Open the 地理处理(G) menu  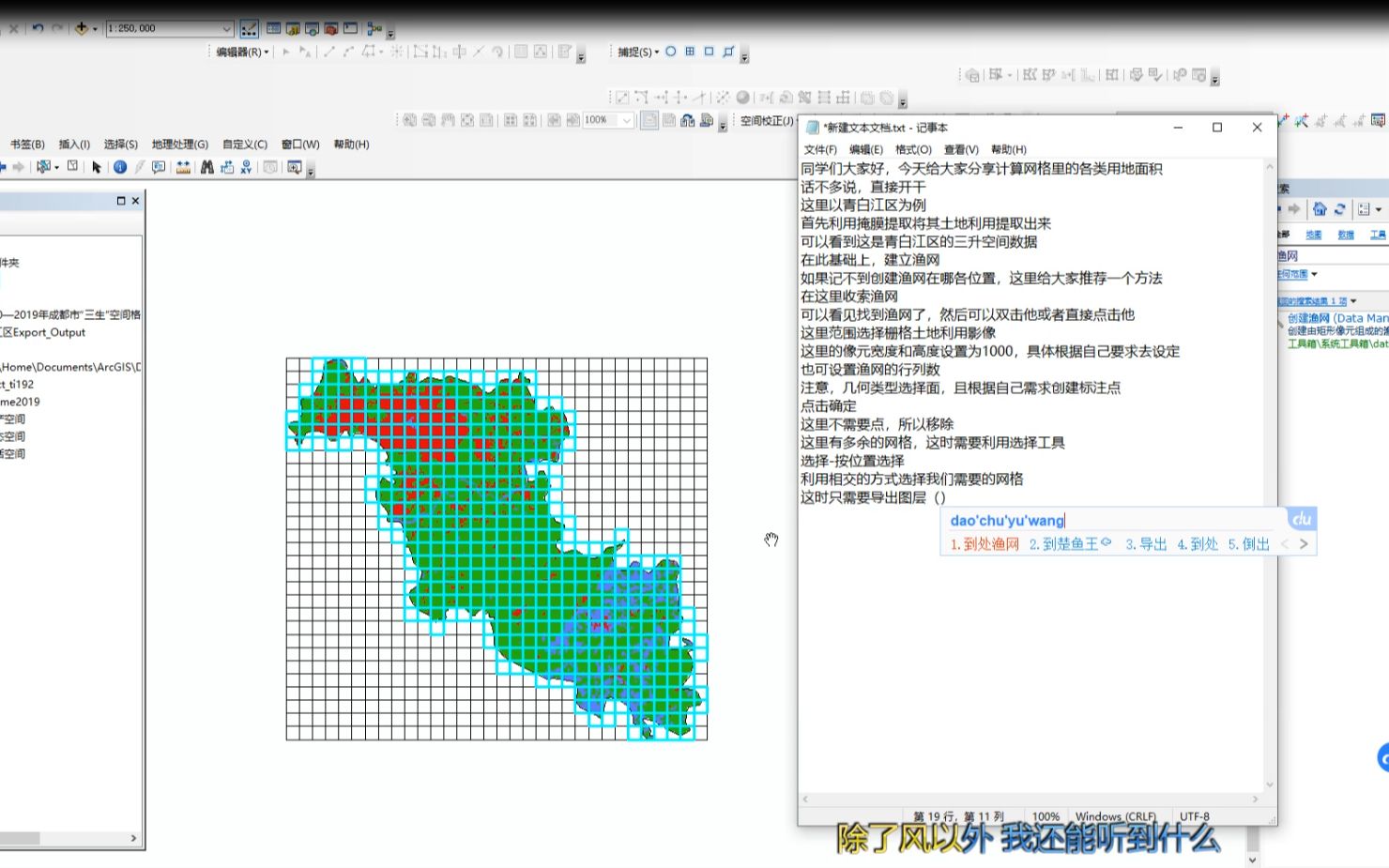[180, 144]
